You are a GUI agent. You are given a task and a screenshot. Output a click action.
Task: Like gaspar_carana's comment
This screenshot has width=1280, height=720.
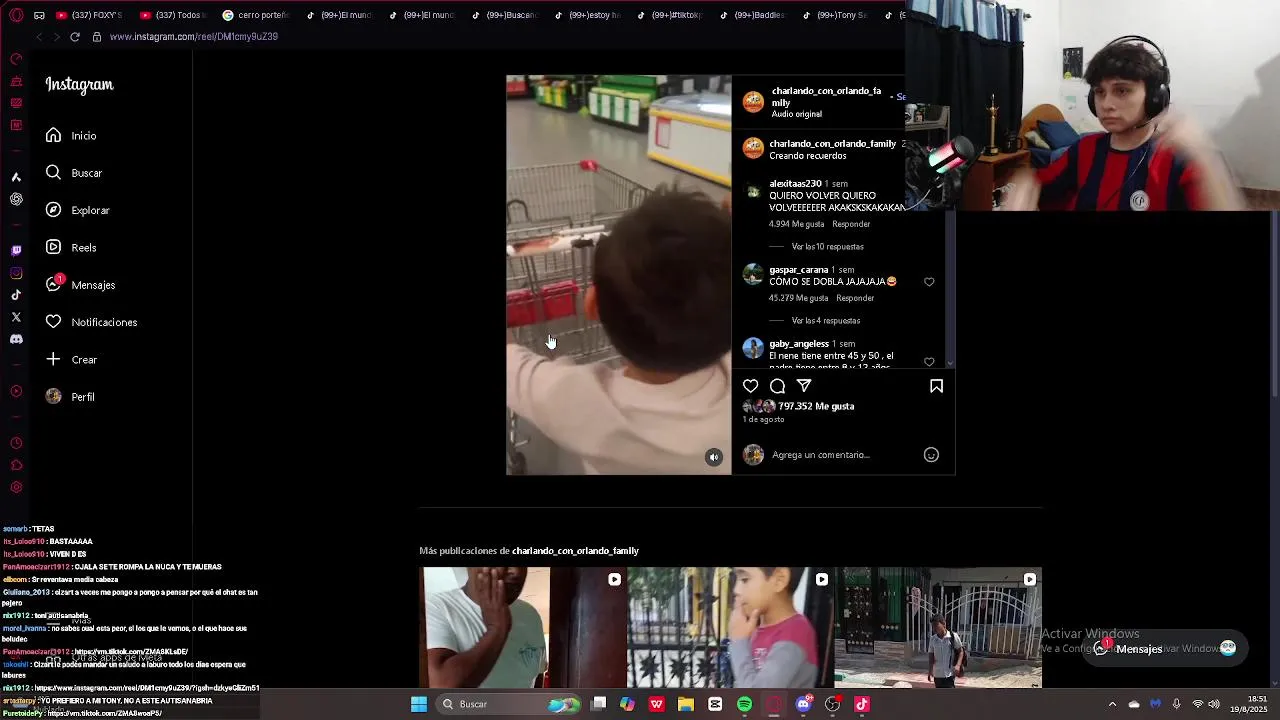click(929, 282)
